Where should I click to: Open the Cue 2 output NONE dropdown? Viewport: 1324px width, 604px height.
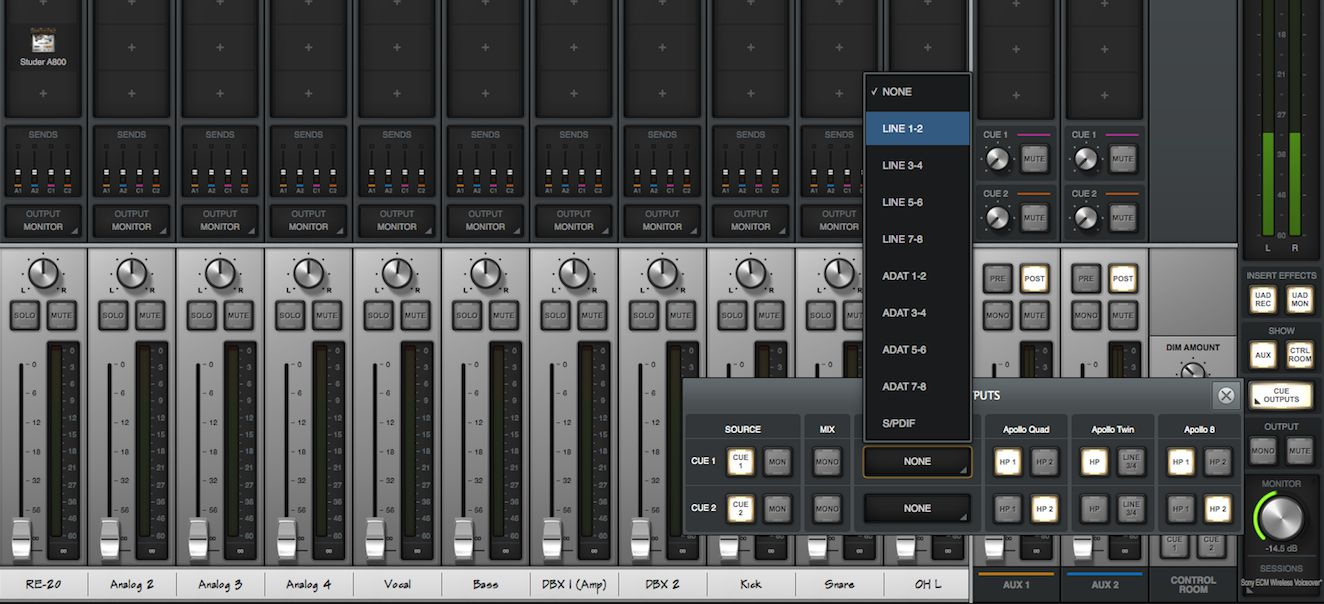(917, 508)
